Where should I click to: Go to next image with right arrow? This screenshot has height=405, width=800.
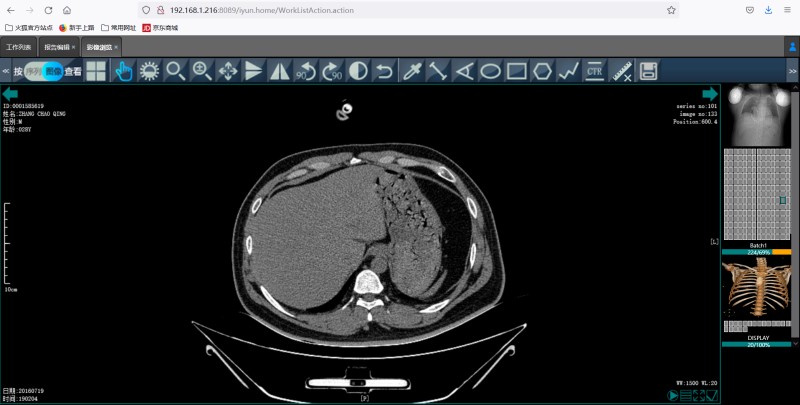[709, 93]
